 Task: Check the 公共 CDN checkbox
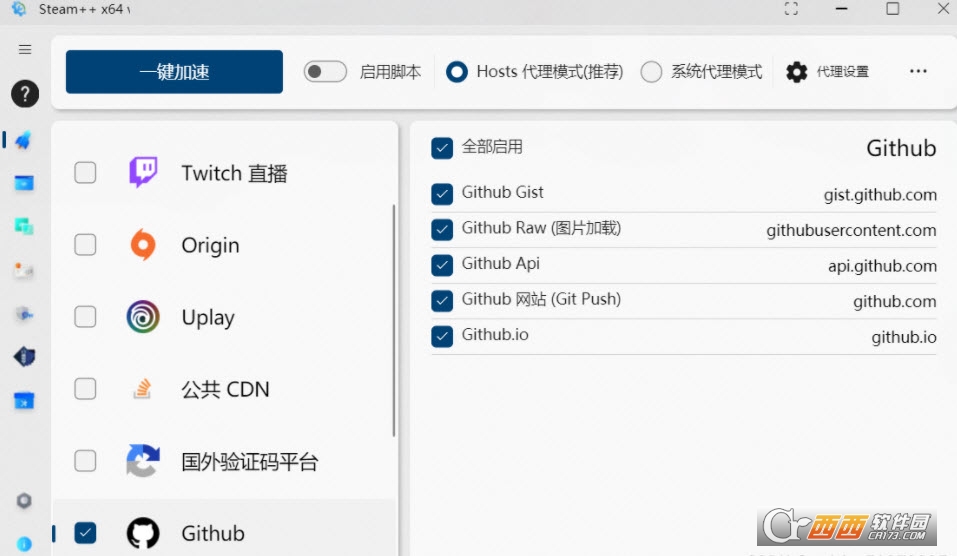coord(85,389)
